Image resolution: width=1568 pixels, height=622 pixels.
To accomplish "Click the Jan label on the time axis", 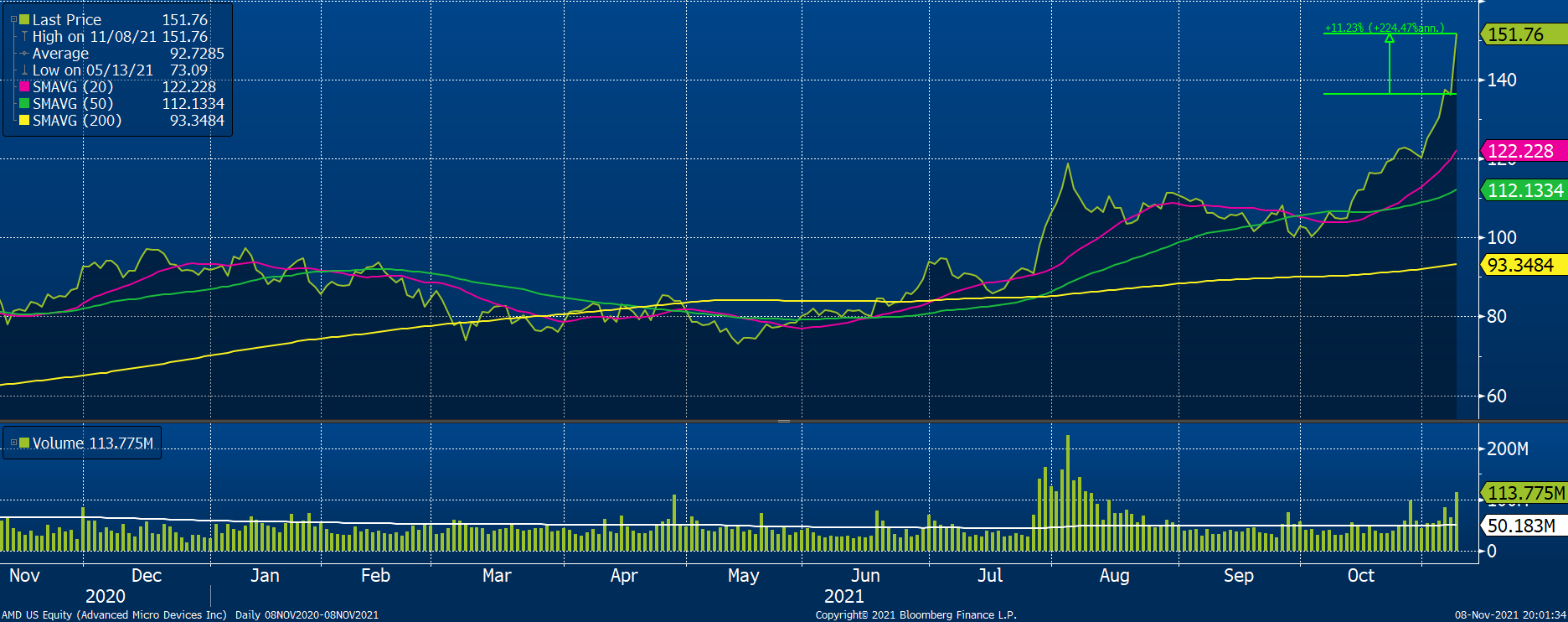I will coord(265,575).
